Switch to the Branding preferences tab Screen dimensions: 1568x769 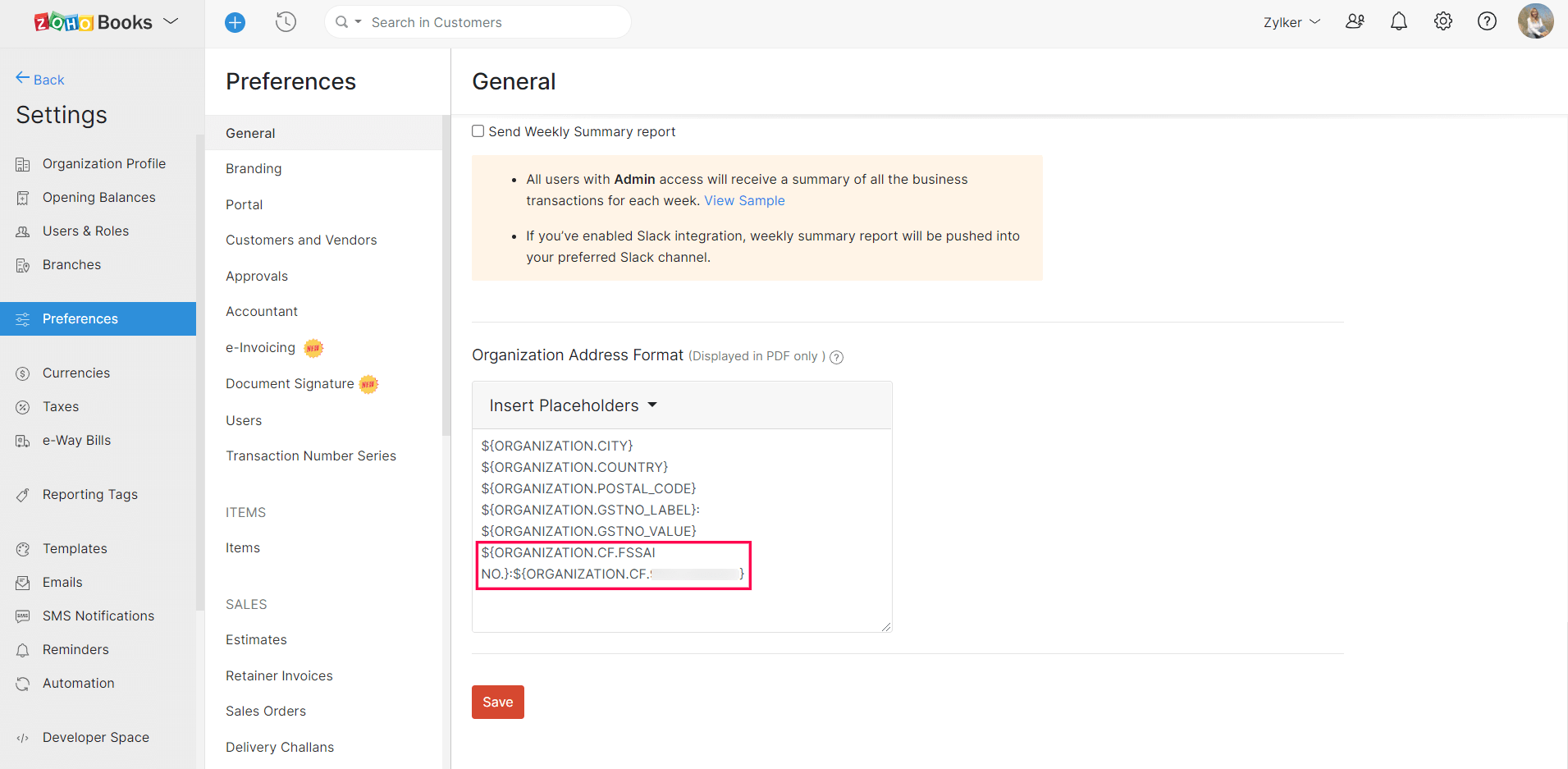(x=253, y=168)
